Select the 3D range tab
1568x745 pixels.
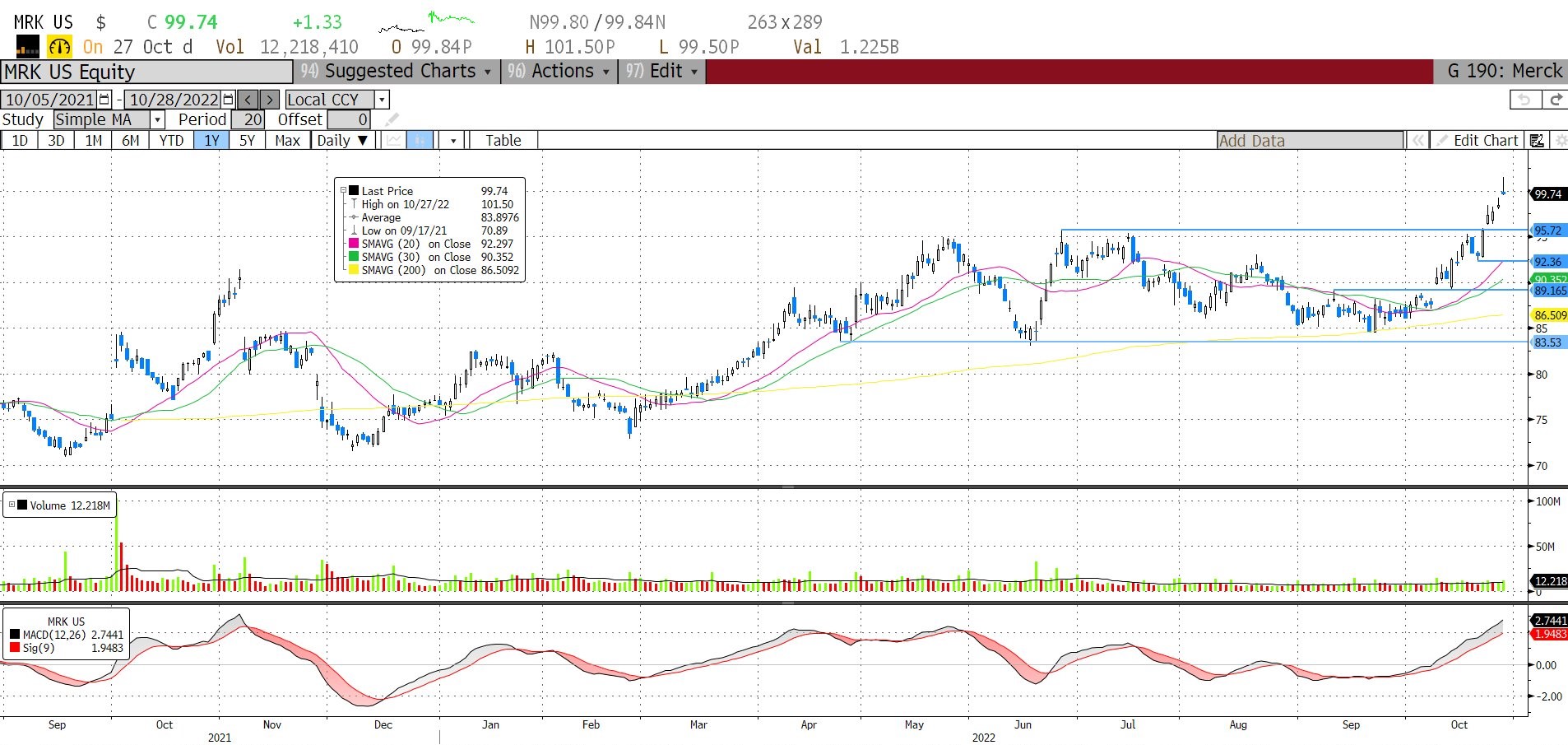point(56,140)
